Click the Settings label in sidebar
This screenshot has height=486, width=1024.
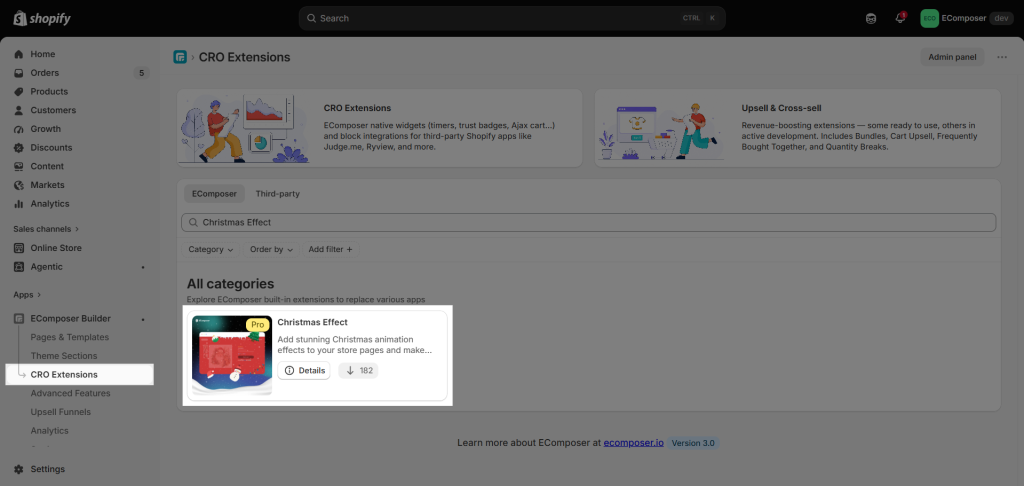[x=48, y=469]
